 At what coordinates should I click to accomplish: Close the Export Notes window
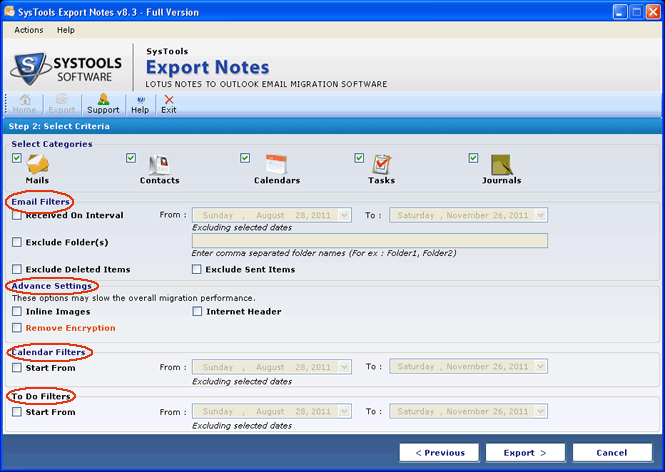(653, 12)
